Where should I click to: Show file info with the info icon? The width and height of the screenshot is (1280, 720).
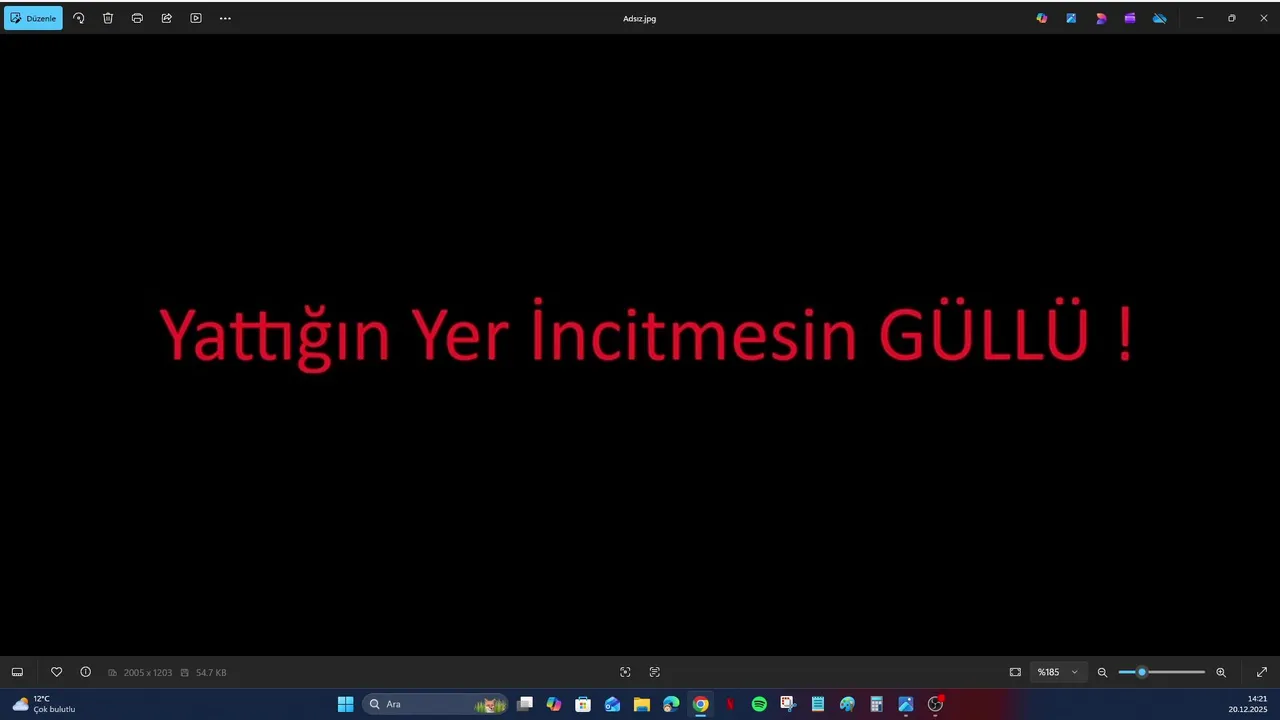tap(86, 672)
